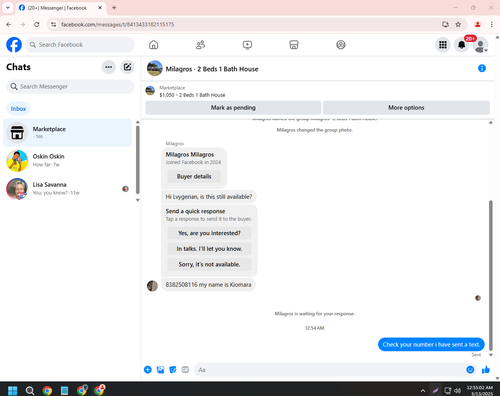Click the sent message 'Check your number i have sent a text.'

pyautogui.click(x=431, y=344)
